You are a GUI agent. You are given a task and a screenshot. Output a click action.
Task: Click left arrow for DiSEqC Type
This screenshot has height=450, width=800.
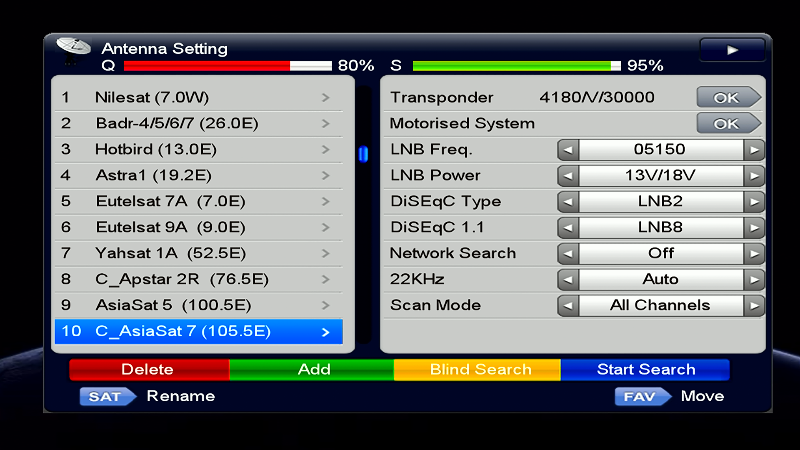568,202
